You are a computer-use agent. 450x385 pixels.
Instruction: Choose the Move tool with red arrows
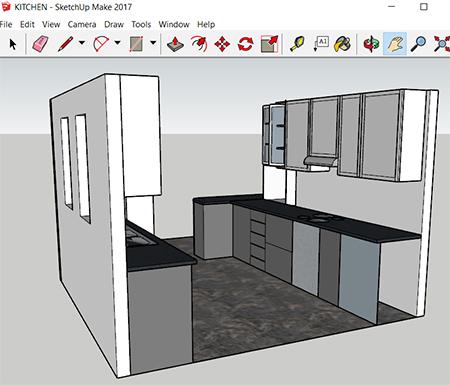222,44
